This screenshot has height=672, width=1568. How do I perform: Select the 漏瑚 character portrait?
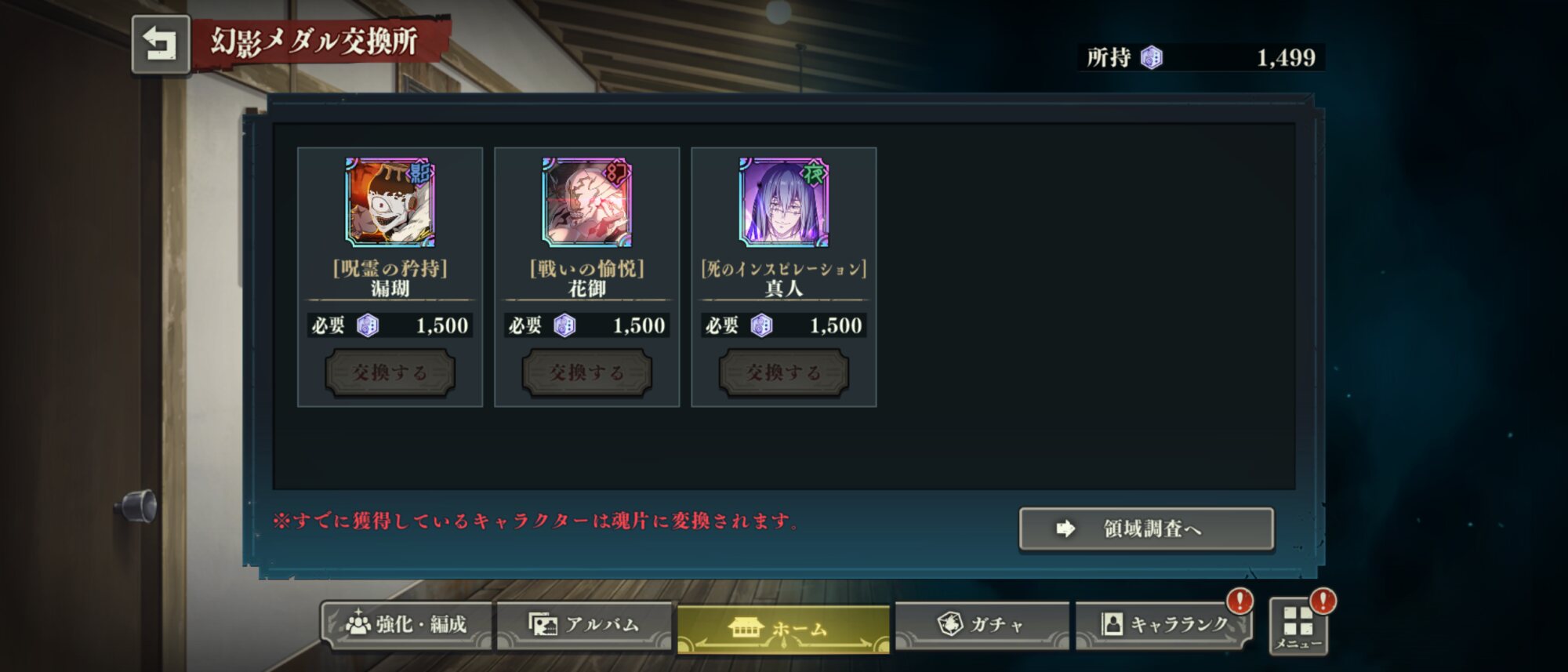390,202
